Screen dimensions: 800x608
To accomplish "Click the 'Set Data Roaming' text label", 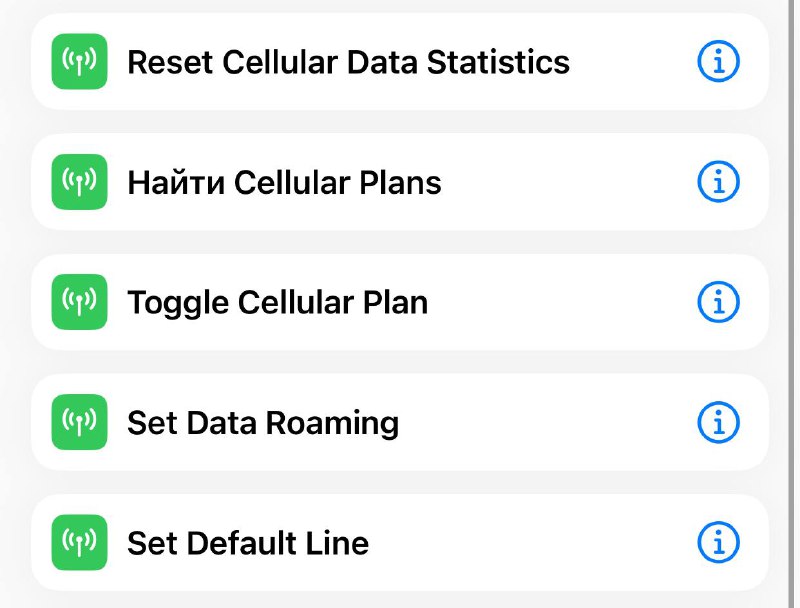I will pyautogui.click(x=263, y=424).
